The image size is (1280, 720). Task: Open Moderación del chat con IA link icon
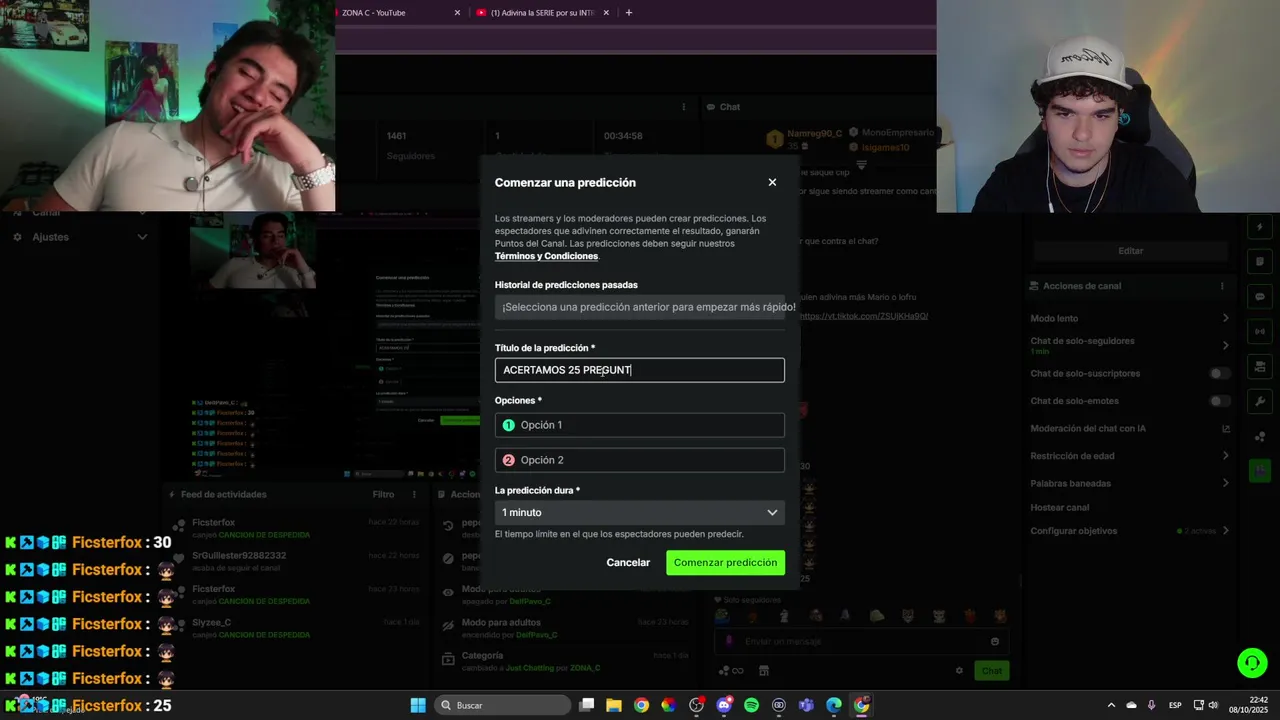[x=1226, y=428]
